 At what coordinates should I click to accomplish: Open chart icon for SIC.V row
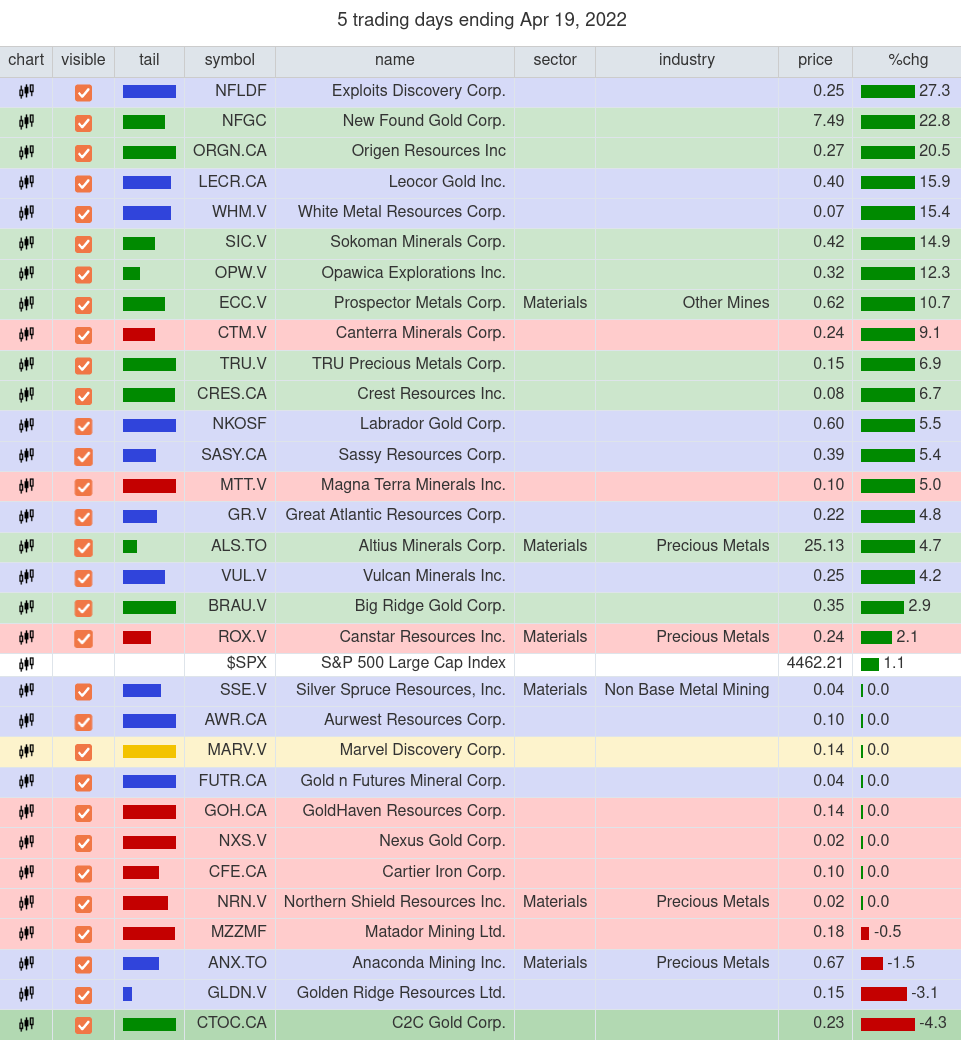point(26,243)
